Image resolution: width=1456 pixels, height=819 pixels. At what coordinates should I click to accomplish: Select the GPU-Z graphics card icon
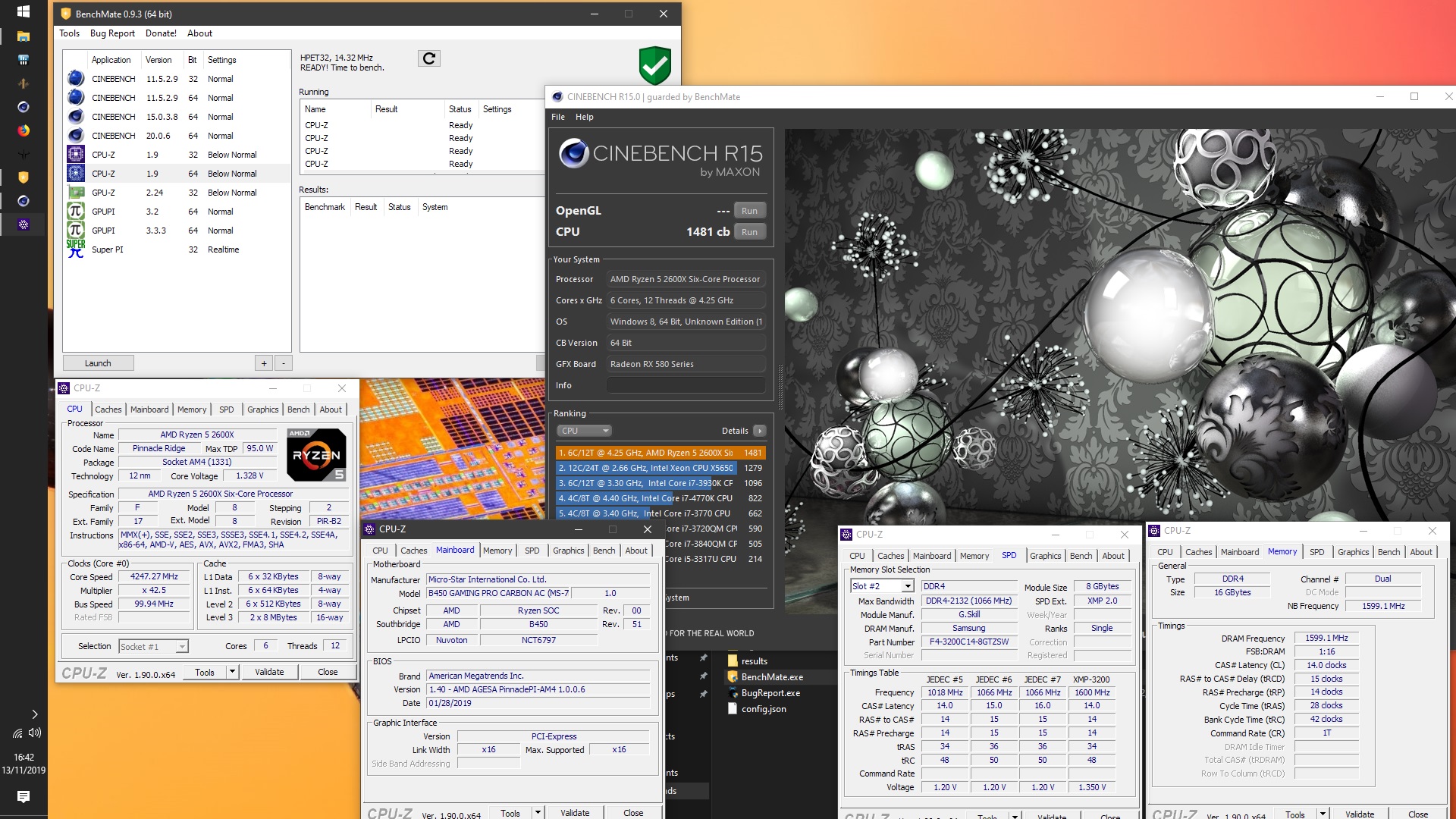pos(76,192)
